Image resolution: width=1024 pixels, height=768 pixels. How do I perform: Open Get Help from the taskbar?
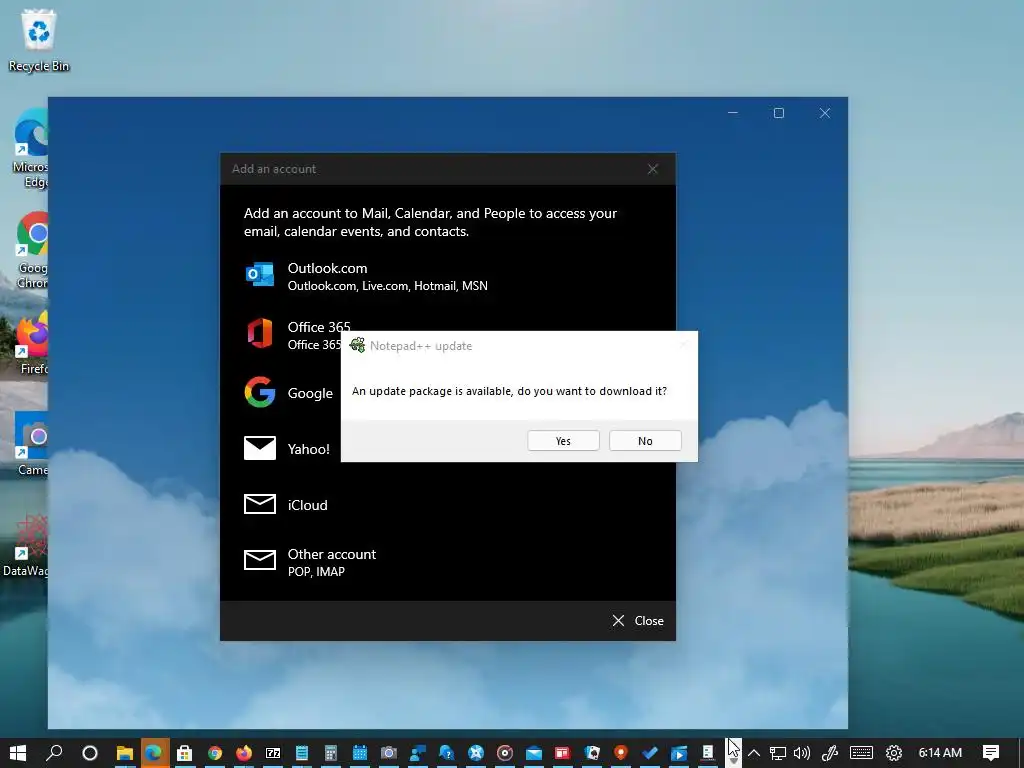click(447, 753)
